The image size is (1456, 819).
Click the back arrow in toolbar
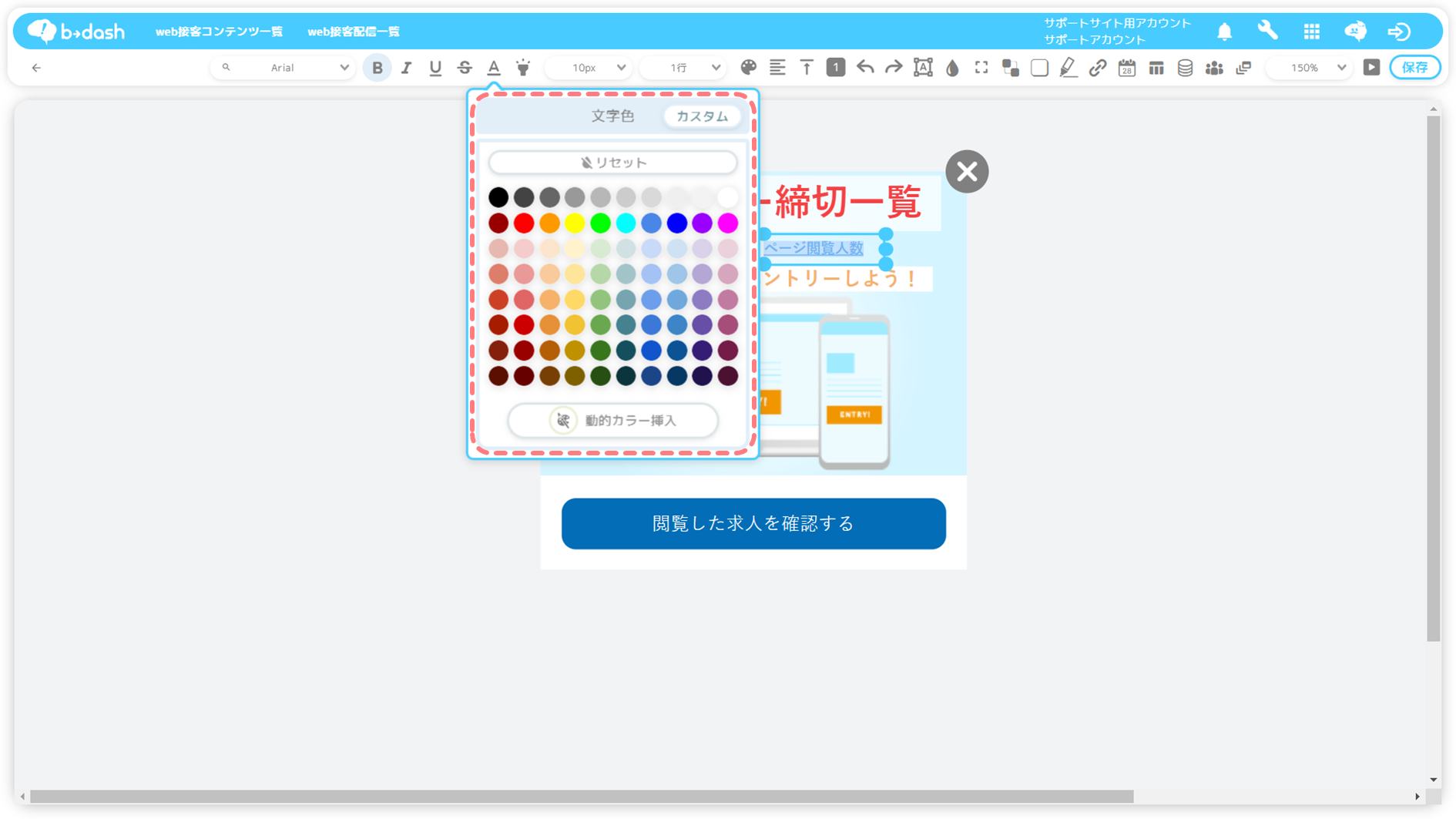36,68
